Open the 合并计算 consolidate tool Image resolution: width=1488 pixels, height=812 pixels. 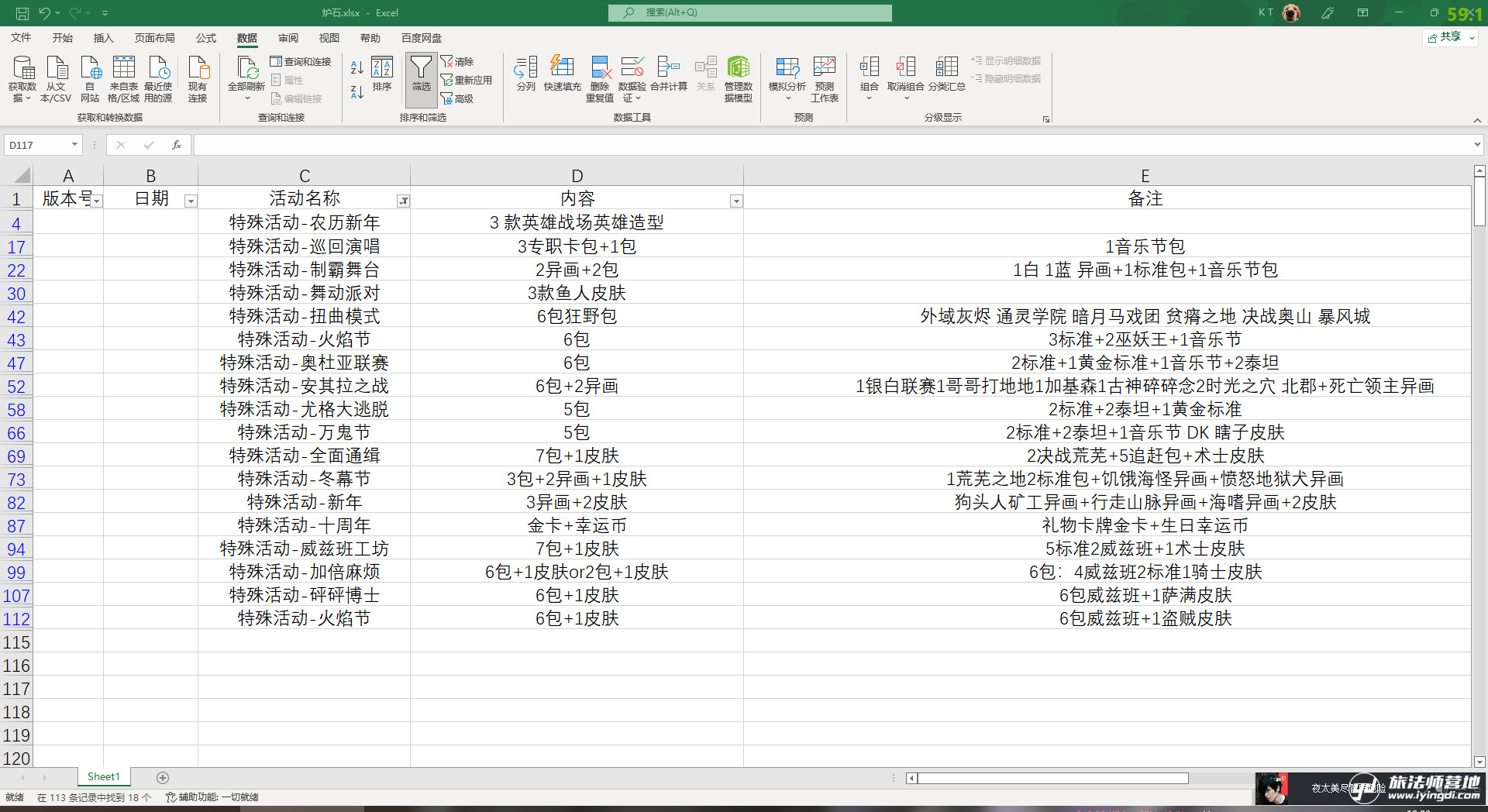tap(668, 74)
